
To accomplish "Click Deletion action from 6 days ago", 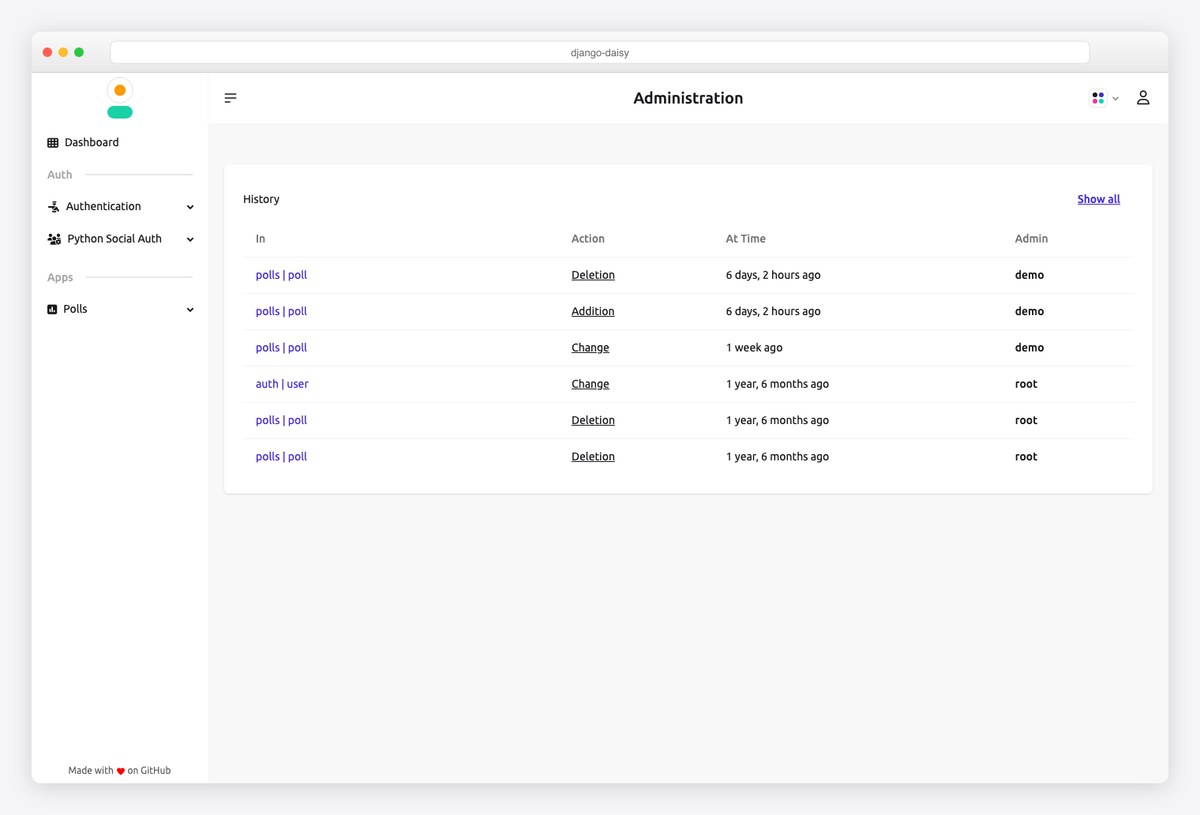I will (593, 275).
